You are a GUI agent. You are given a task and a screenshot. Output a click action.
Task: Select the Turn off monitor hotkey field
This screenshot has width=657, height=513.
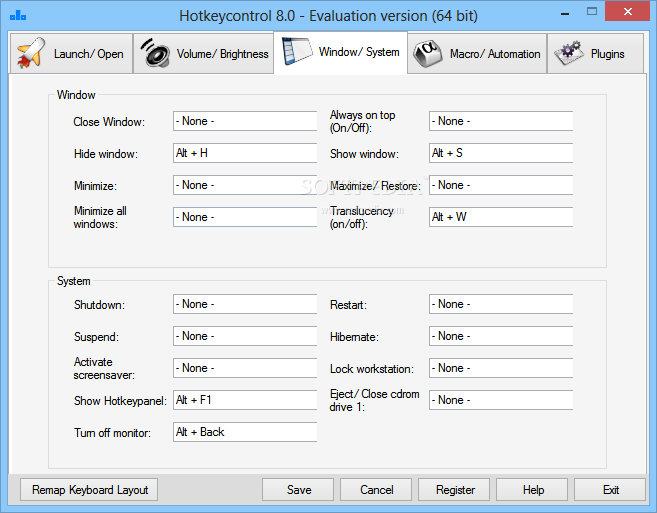245,432
